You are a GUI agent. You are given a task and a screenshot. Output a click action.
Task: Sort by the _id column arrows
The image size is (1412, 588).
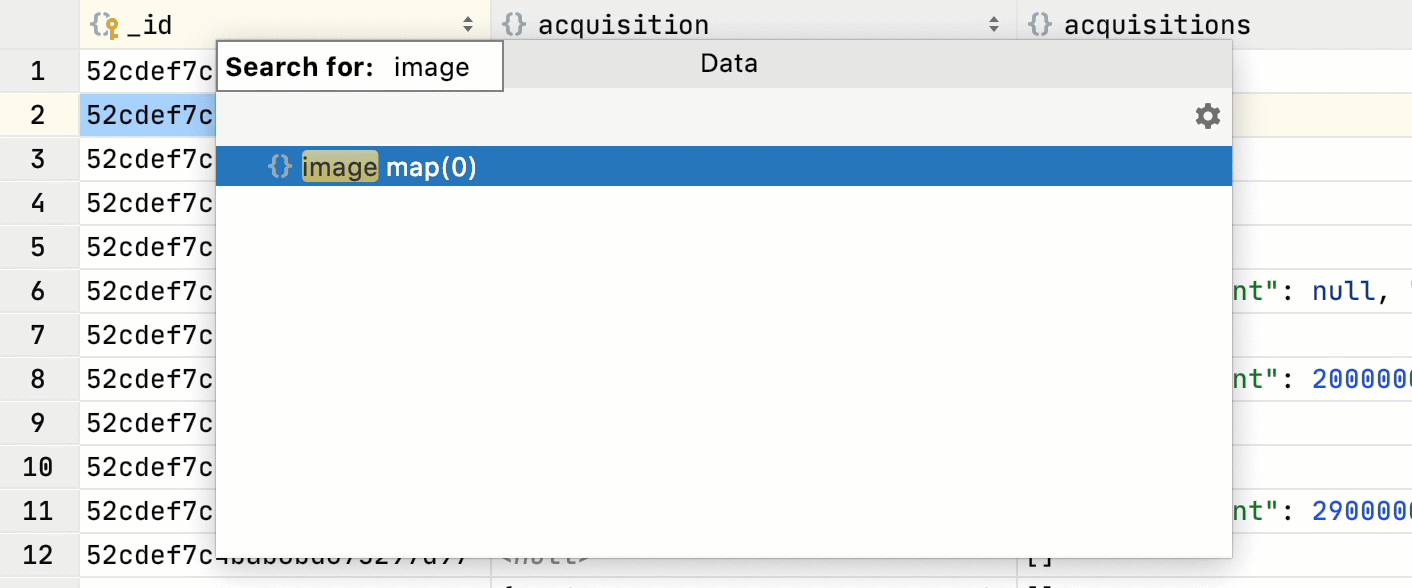point(469,25)
